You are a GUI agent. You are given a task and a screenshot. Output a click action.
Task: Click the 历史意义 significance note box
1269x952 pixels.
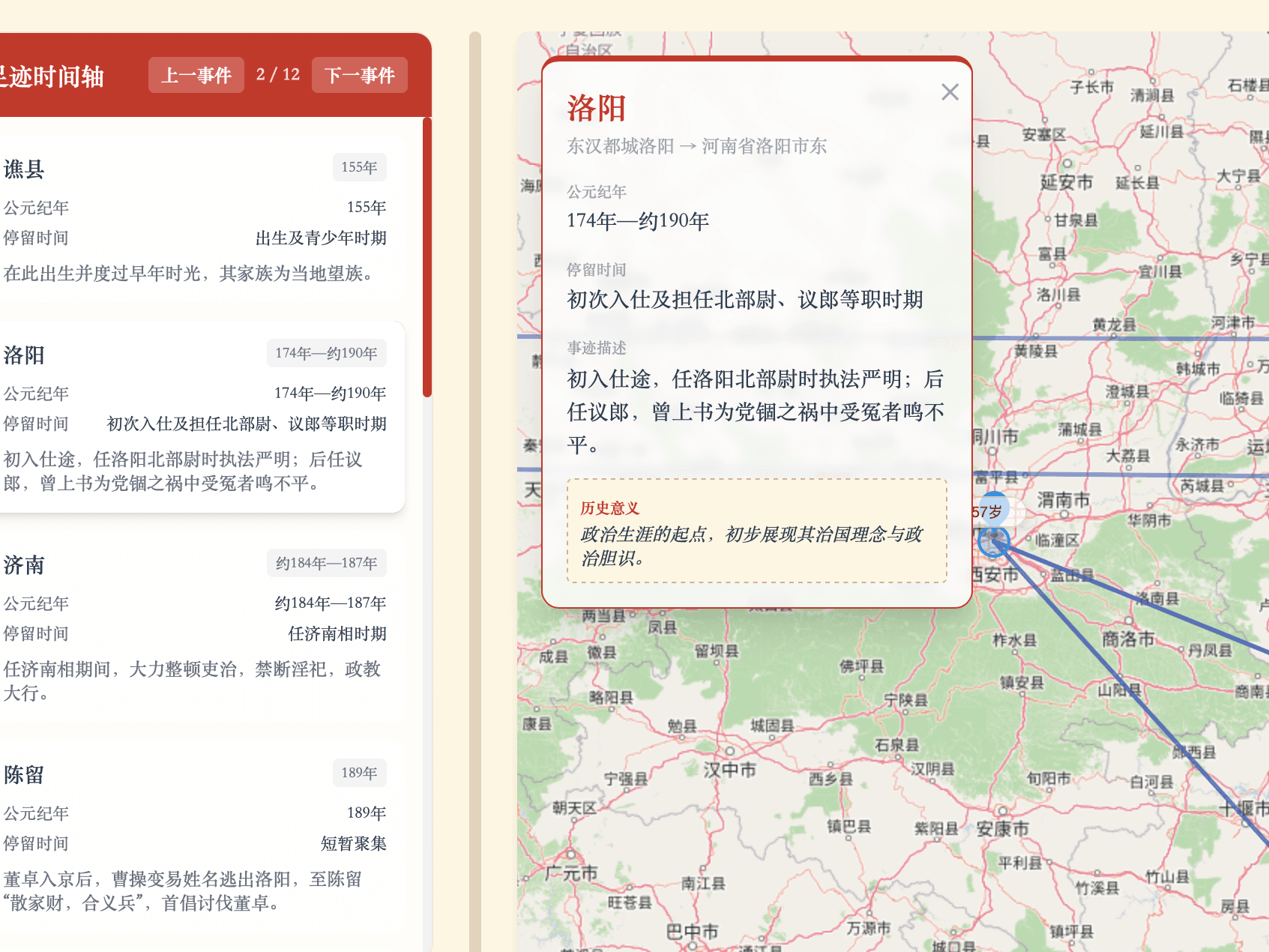click(757, 529)
